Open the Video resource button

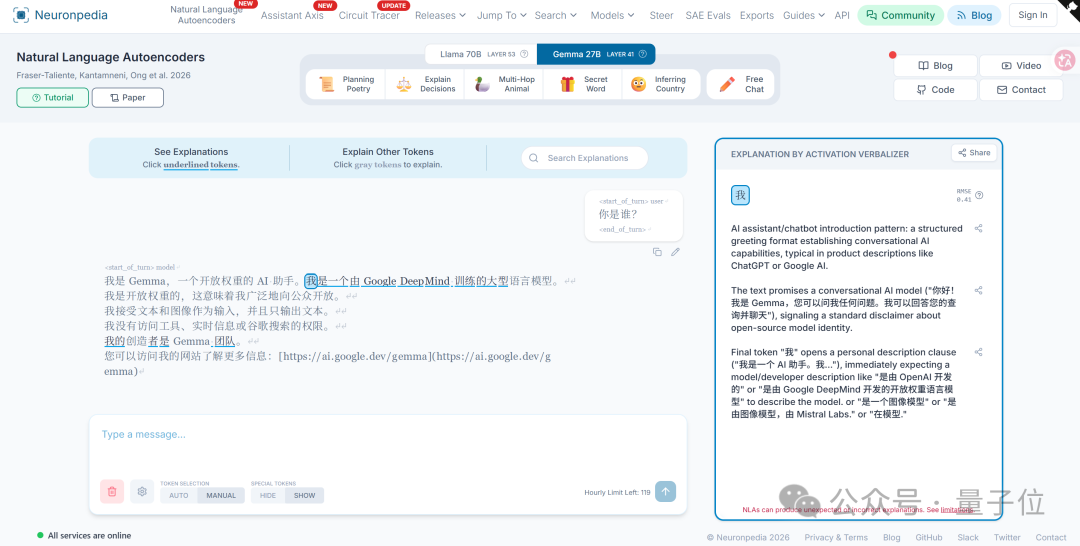pos(1021,65)
